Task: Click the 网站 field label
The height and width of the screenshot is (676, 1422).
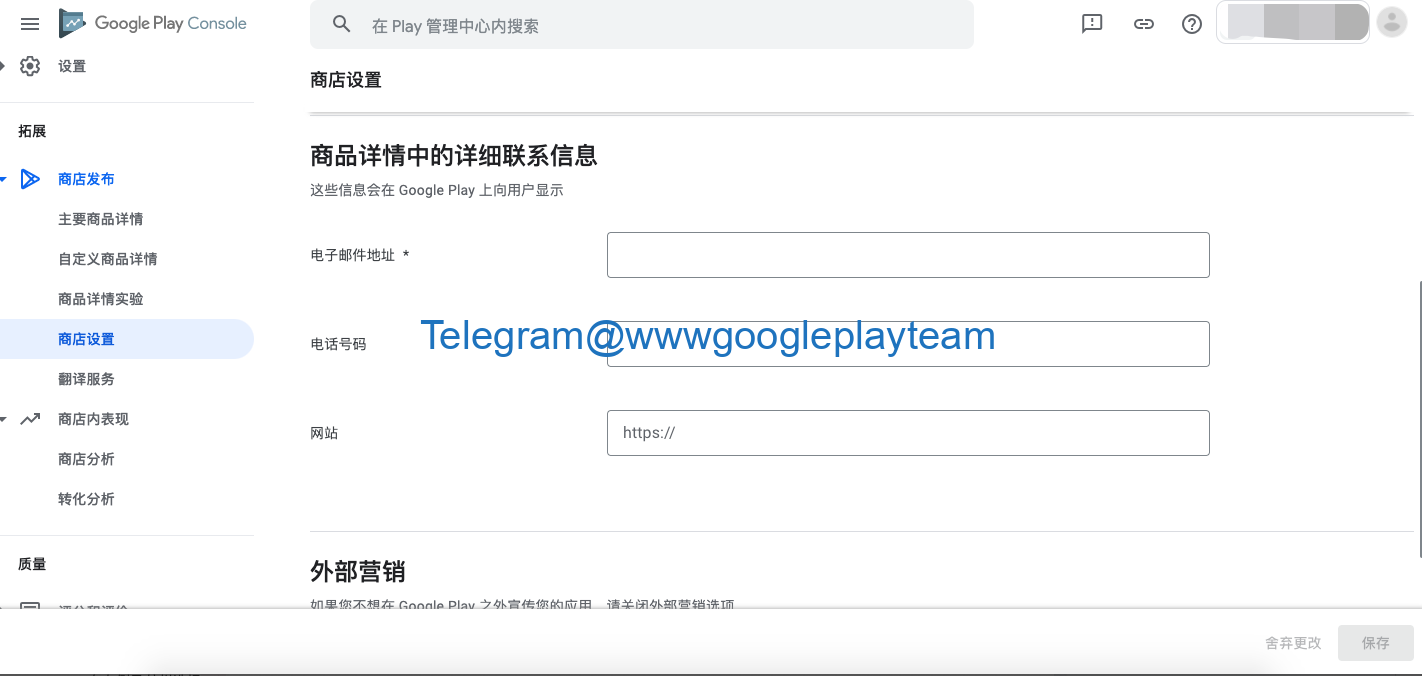Action: pos(324,433)
